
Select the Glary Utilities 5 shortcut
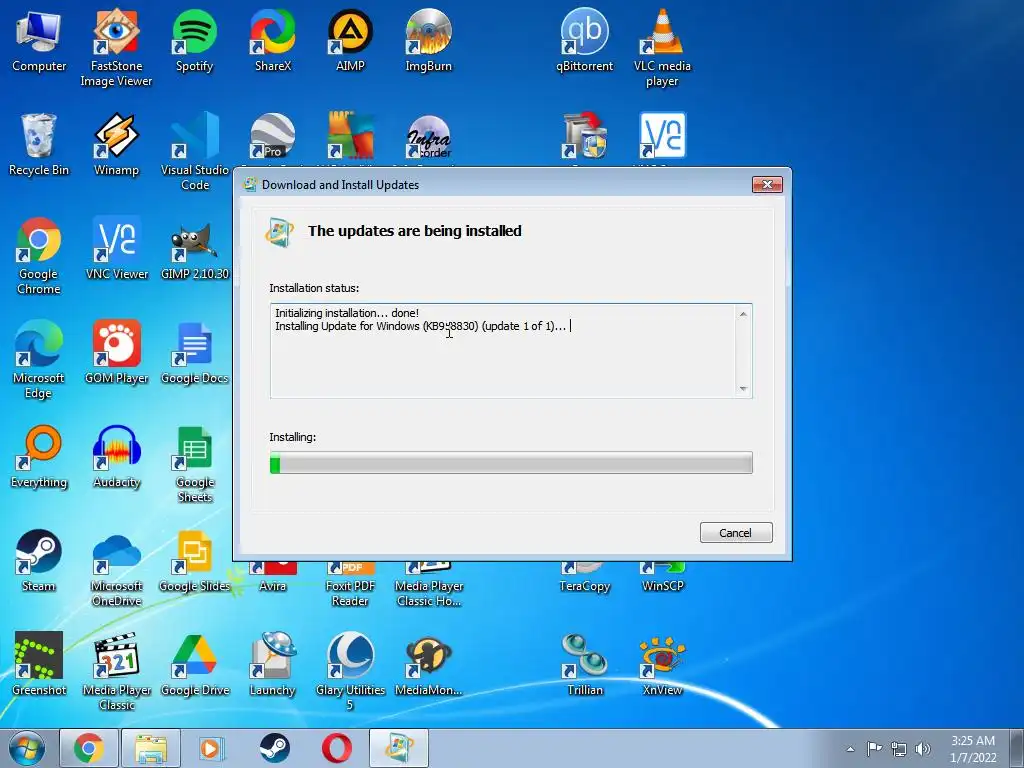pyautogui.click(x=350, y=671)
